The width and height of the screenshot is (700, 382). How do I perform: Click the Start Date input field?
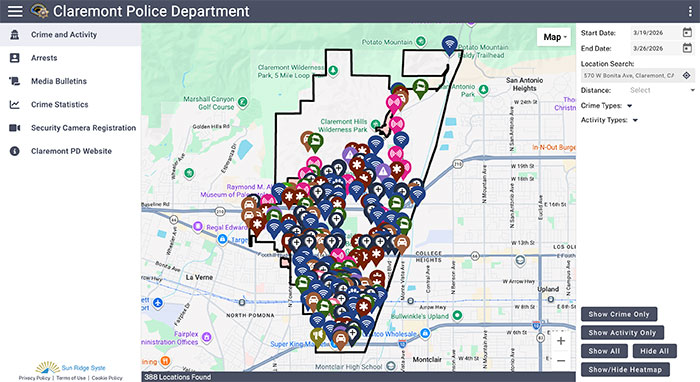[x=656, y=33]
